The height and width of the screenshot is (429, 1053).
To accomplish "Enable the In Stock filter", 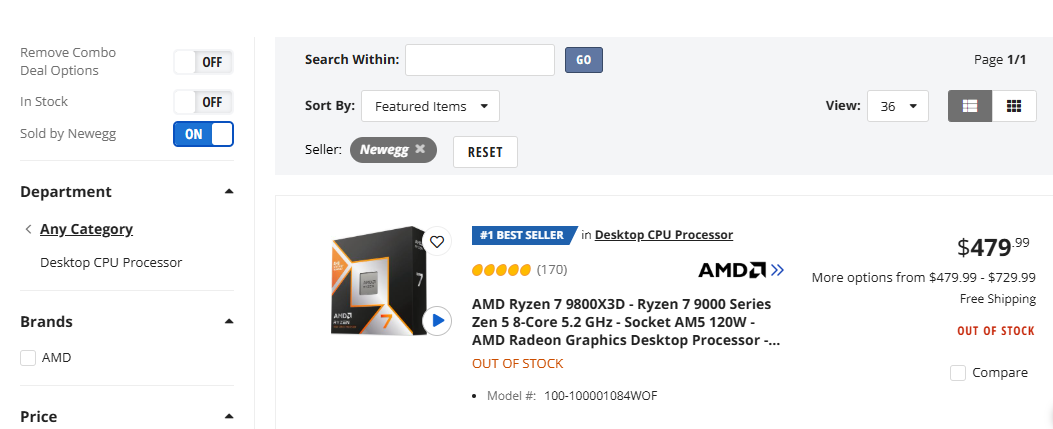I will pyautogui.click(x=203, y=102).
